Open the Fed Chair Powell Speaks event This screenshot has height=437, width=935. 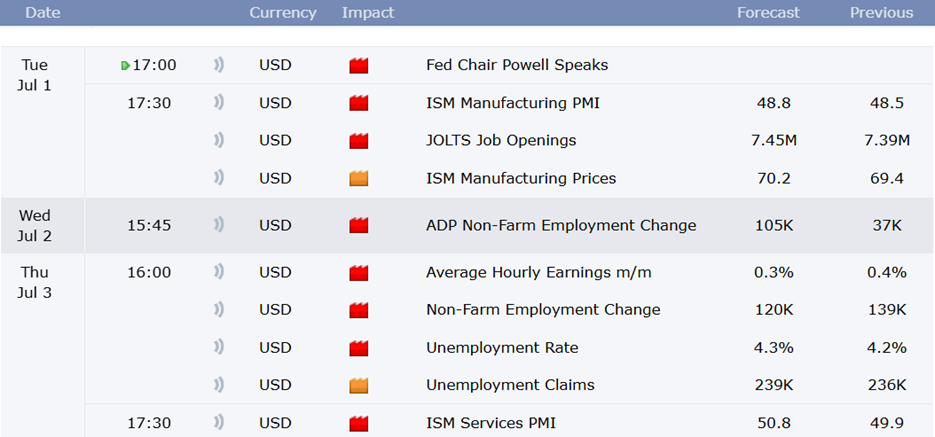pos(517,65)
